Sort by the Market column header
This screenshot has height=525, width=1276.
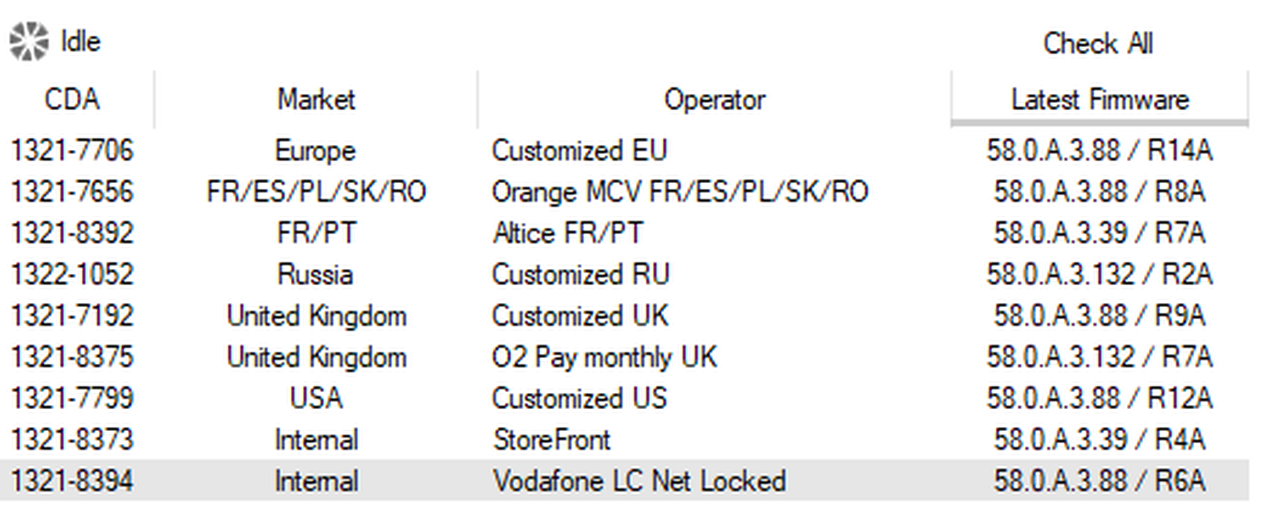[x=316, y=100]
